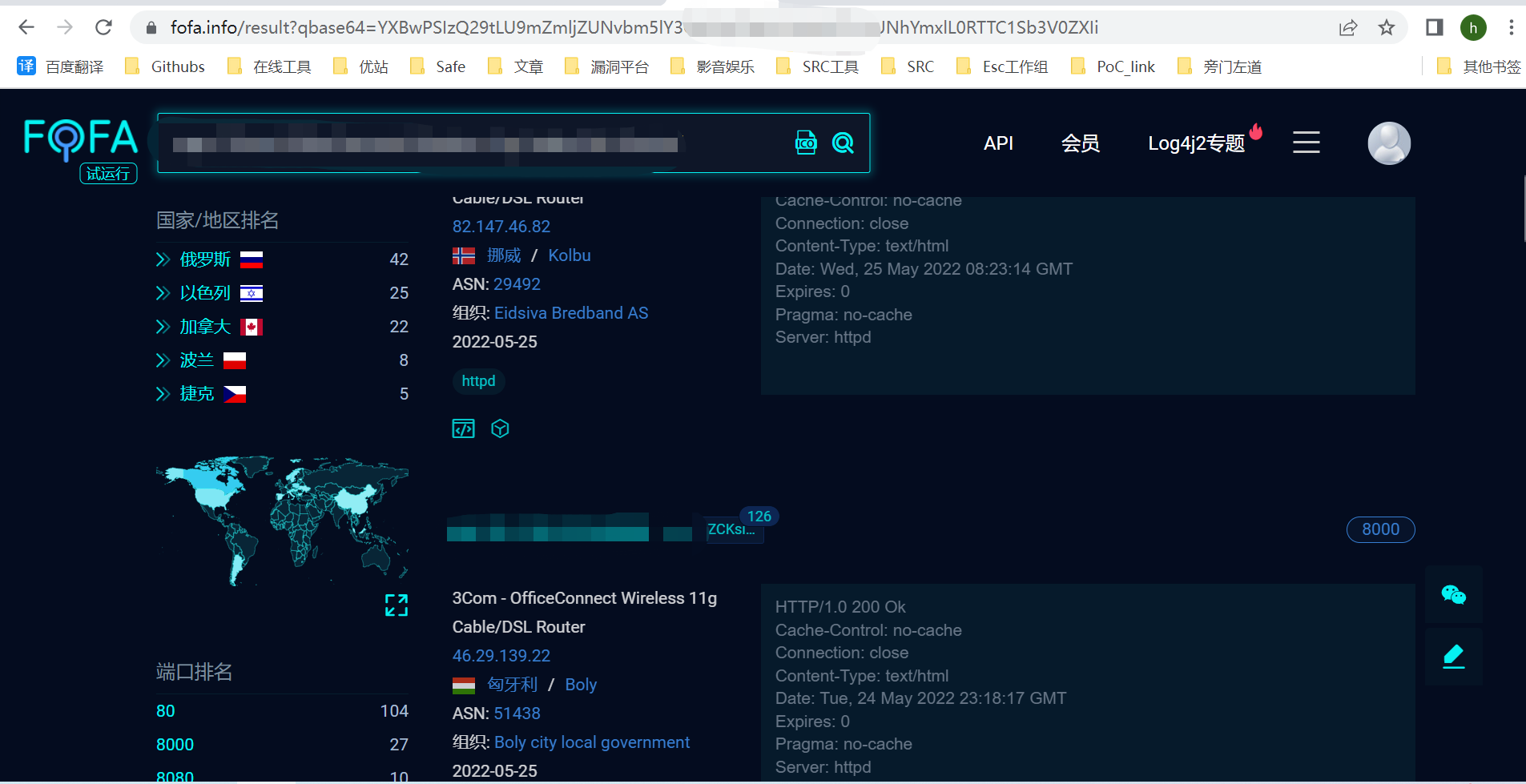Filter results by 捷克
Viewport: 1526px width, 784px height.
click(x=197, y=394)
